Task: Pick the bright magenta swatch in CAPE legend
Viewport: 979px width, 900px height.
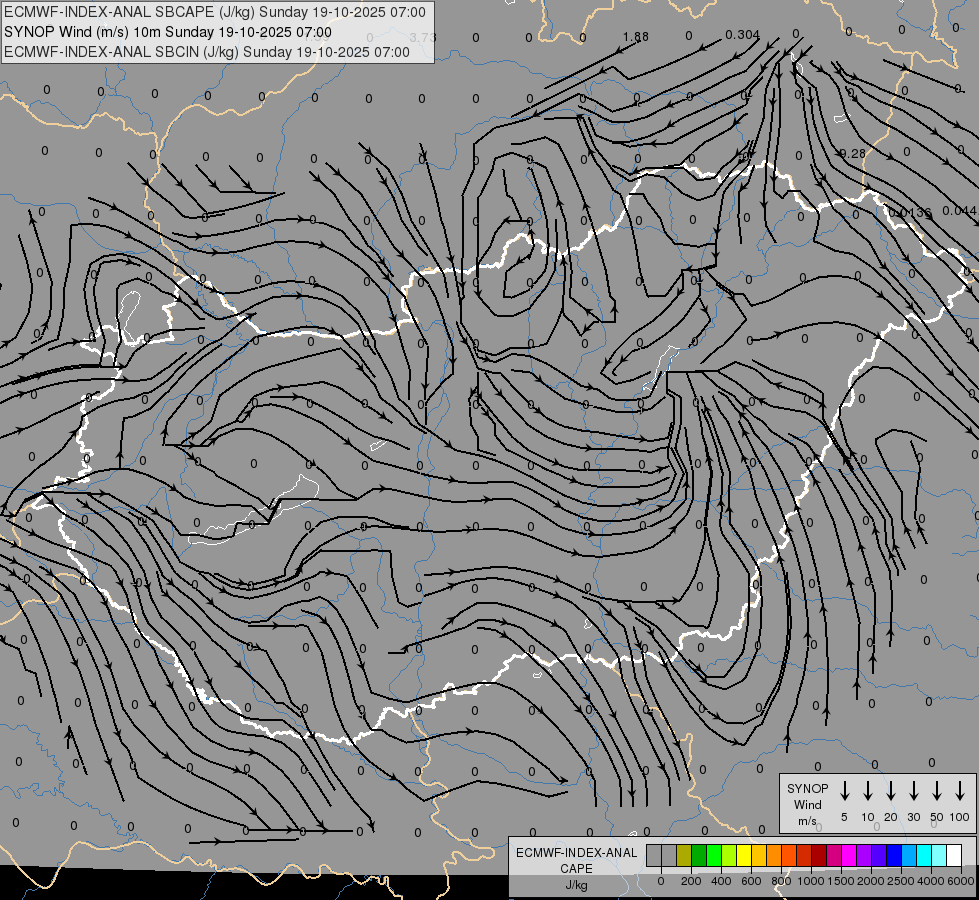Action: (849, 855)
